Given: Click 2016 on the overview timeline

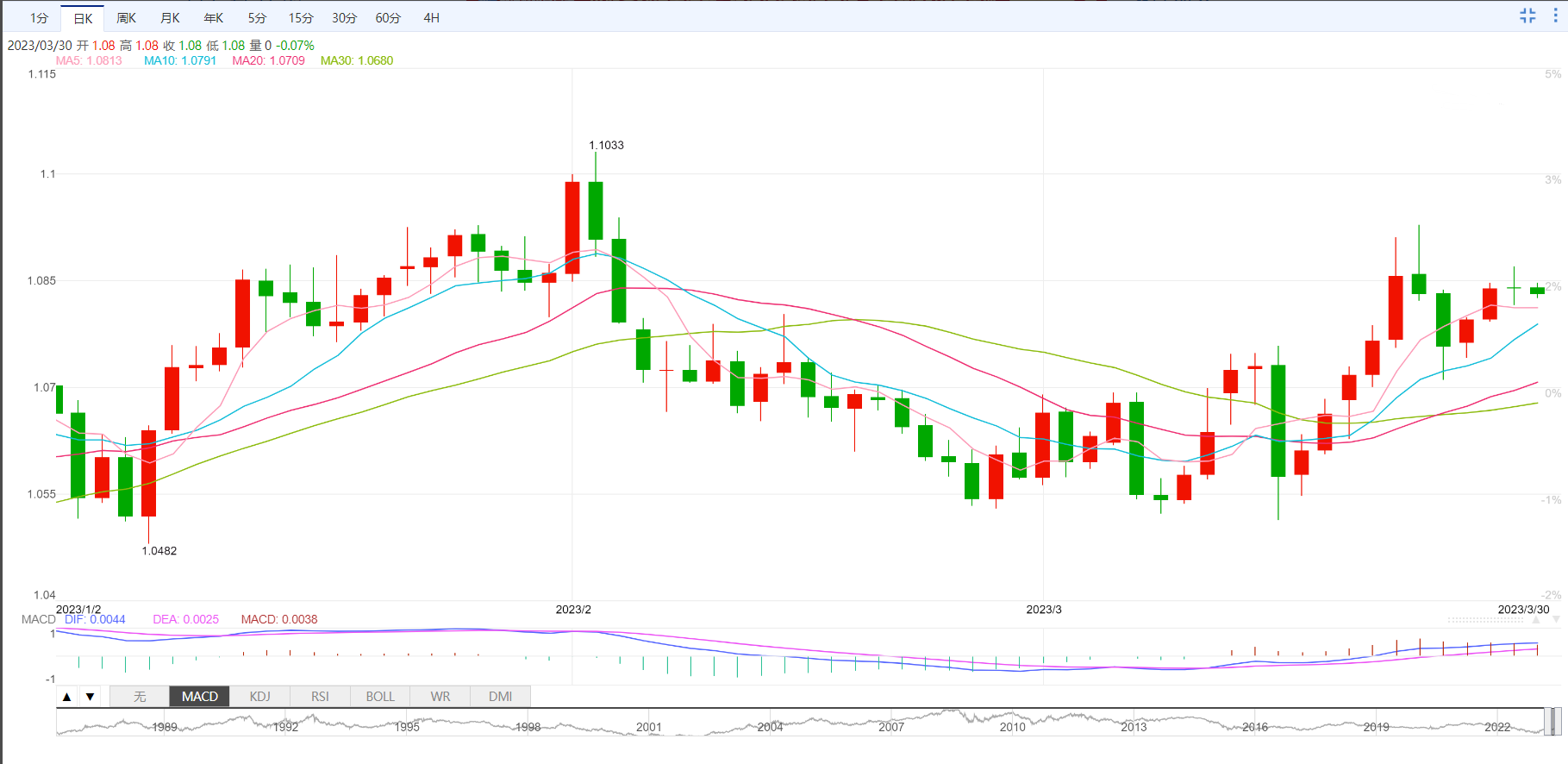Looking at the screenshot, I should coord(1255,727).
